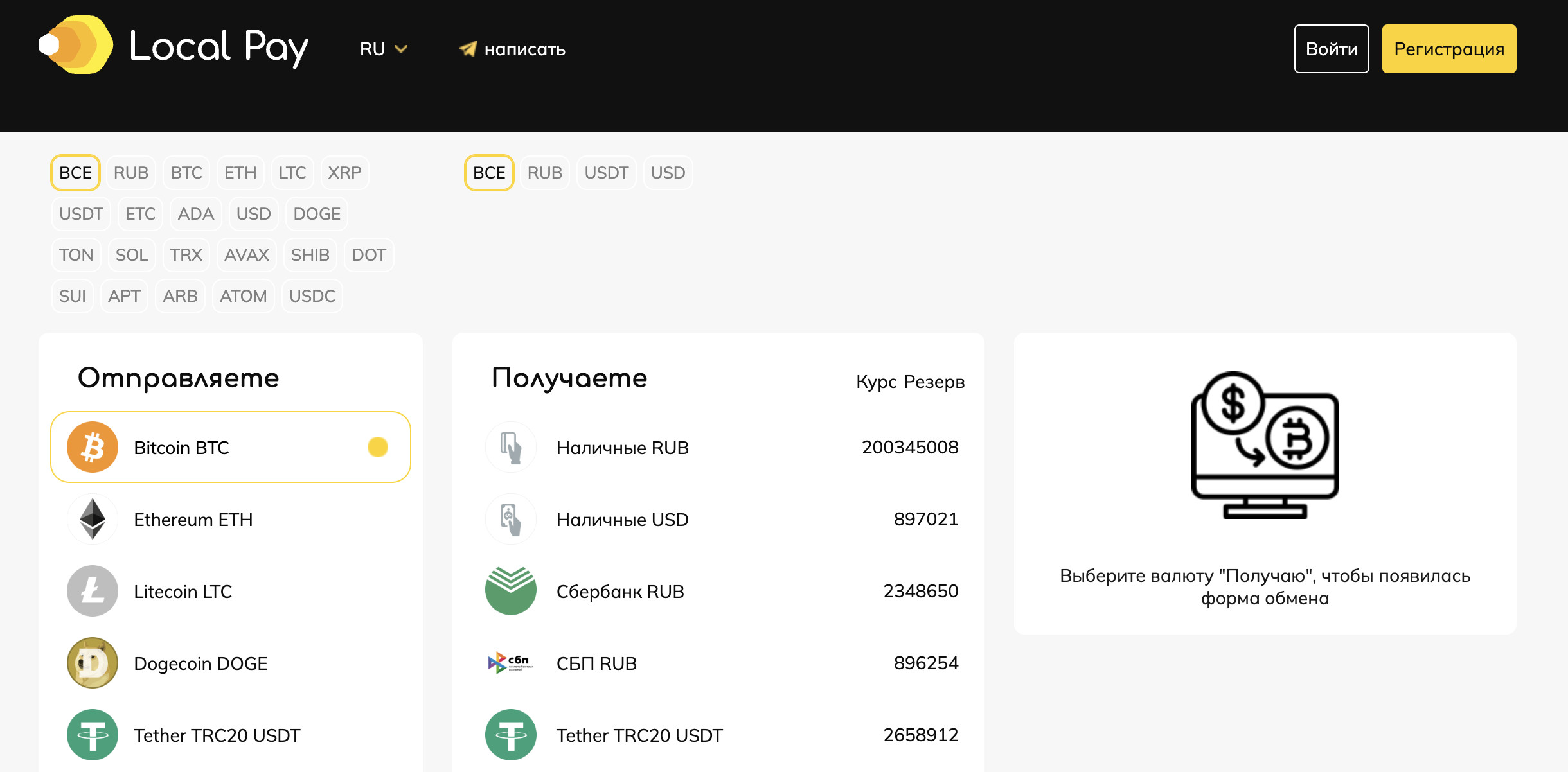Enable the USDT receive-currency filter chip

[606, 173]
